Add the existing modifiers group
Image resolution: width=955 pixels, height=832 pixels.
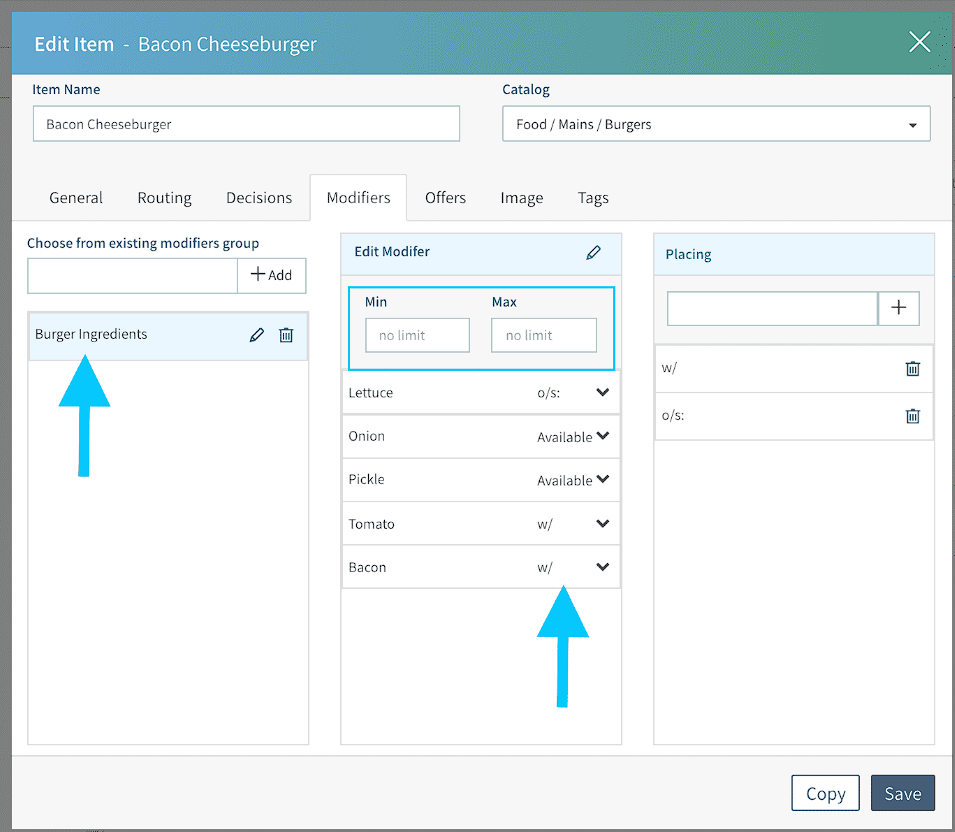point(271,275)
